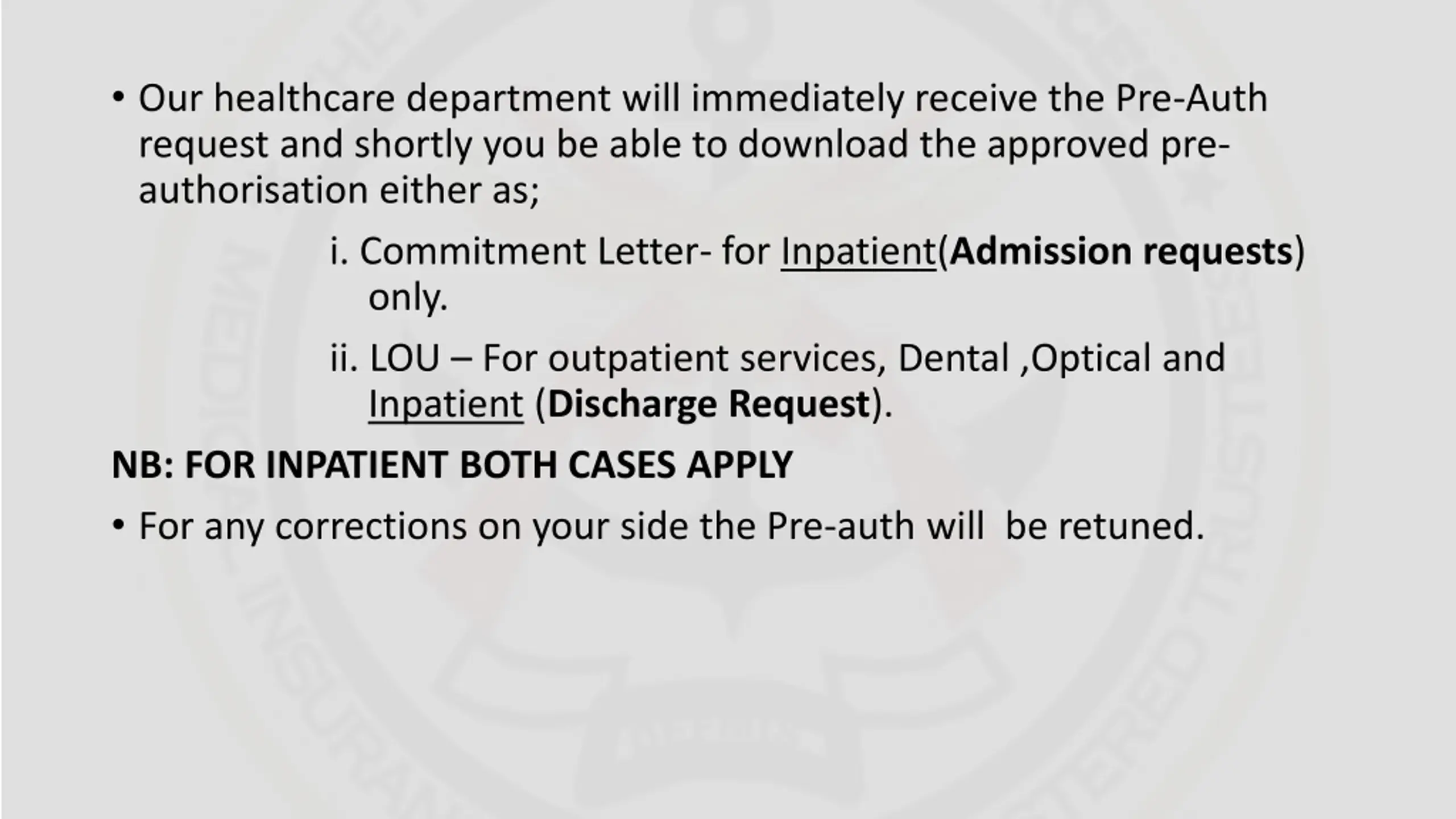Click the word Pre-Auth in first line
This screenshot has height=819, width=1456.
pos(1192,98)
